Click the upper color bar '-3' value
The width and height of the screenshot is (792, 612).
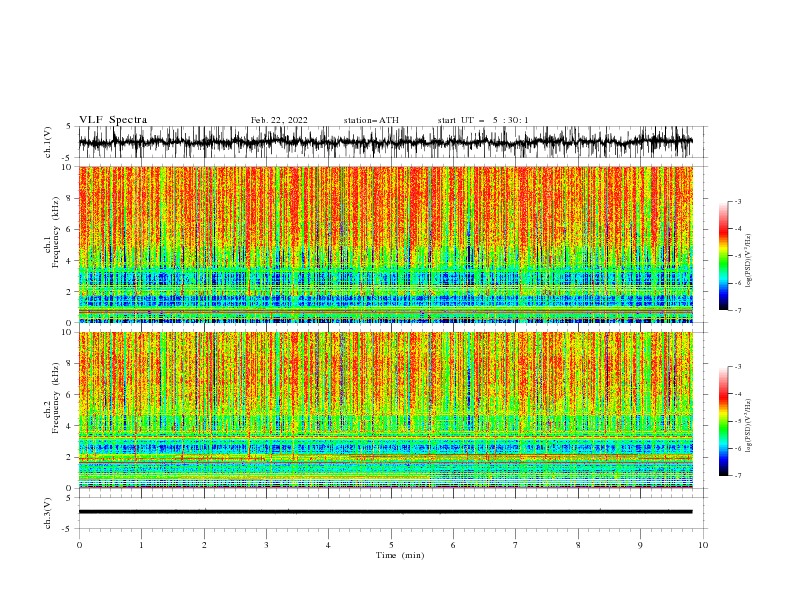click(737, 201)
